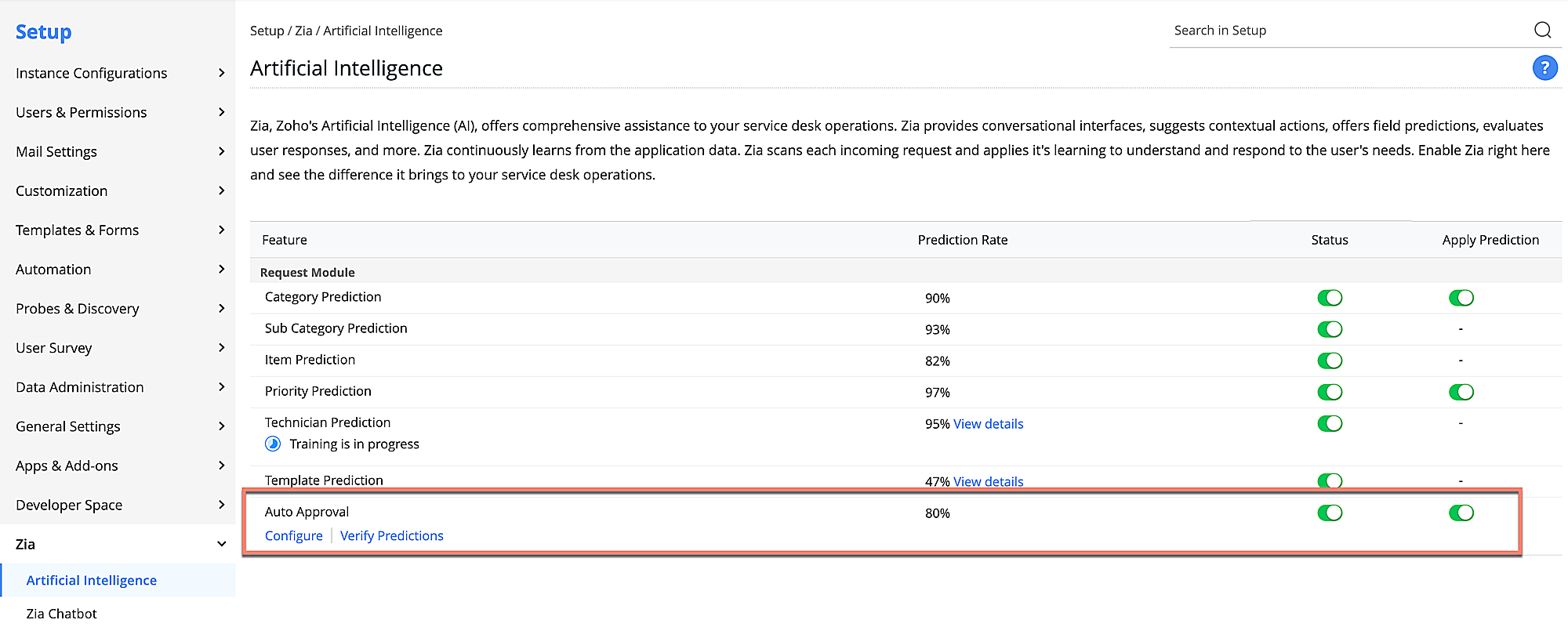Expand the Automation section chevron
The height and width of the screenshot is (638, 1568).
221,269
